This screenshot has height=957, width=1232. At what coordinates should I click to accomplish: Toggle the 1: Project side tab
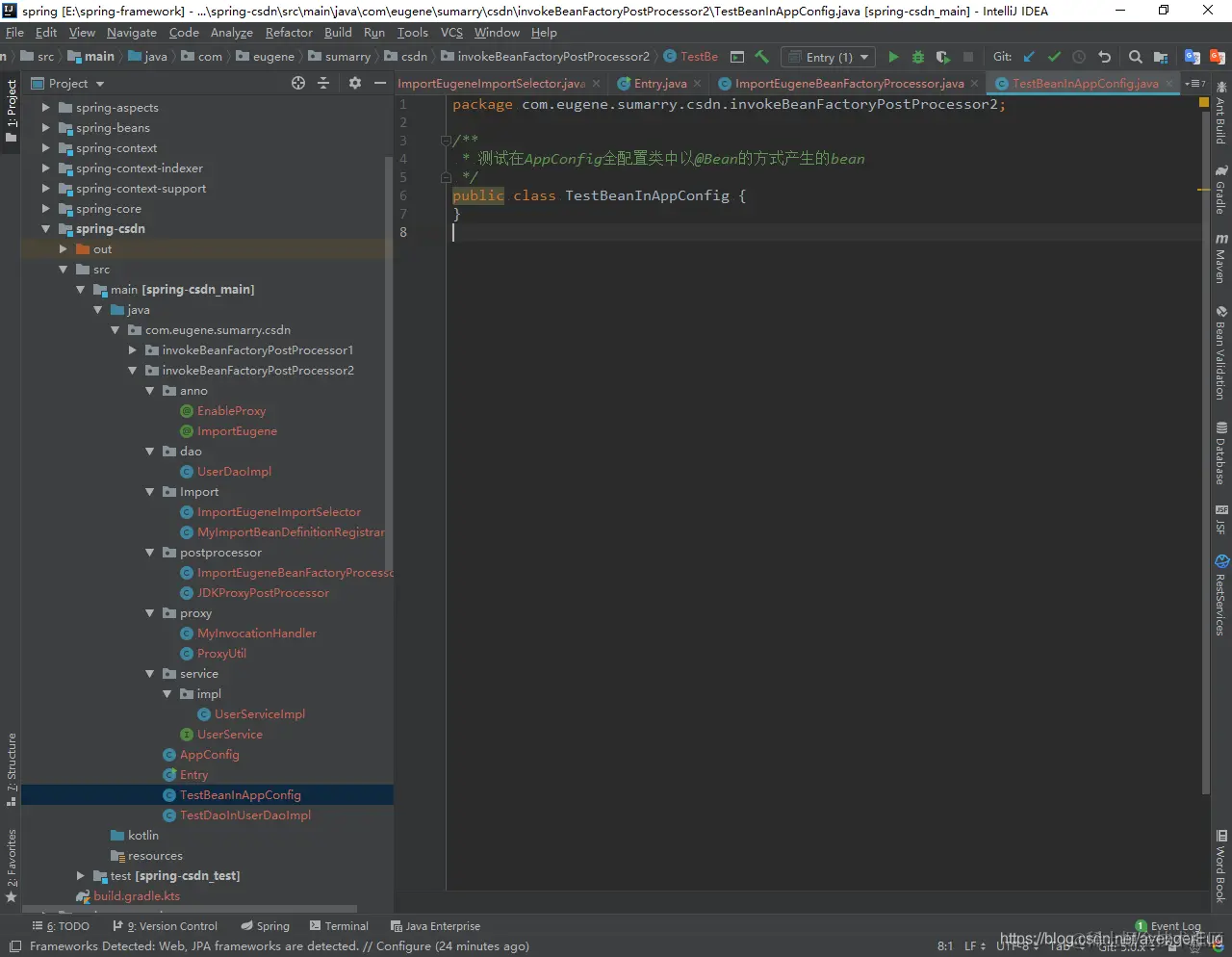coord(12,111)
